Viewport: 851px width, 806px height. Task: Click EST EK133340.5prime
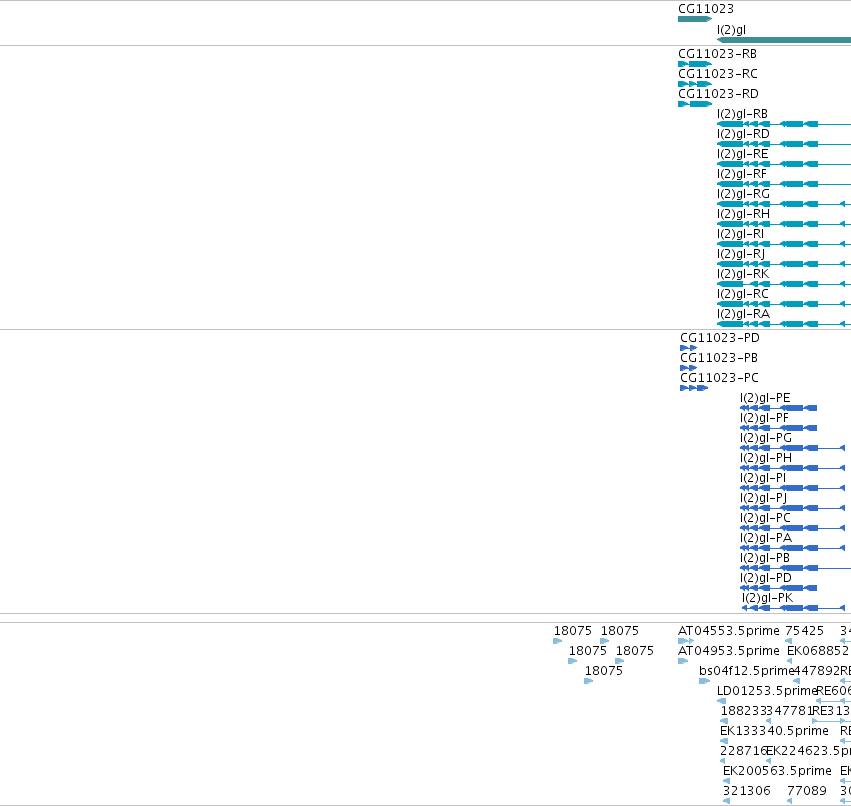[723, 741]
